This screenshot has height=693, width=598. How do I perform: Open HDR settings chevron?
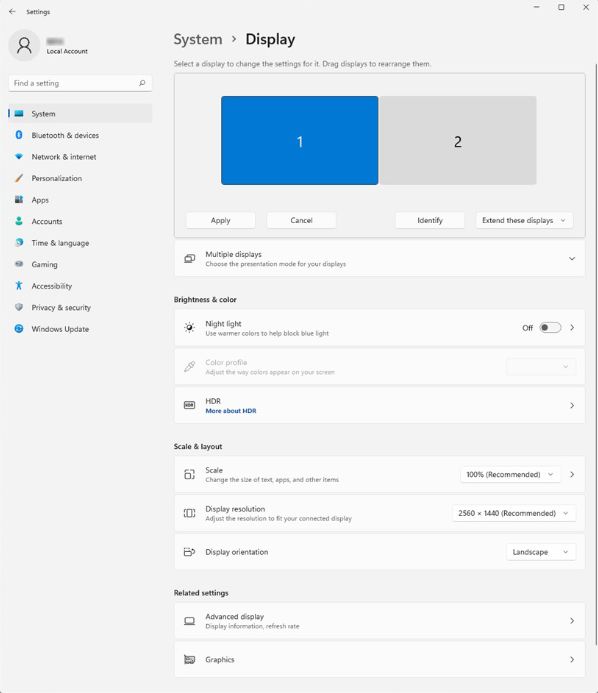coord(572,405)
